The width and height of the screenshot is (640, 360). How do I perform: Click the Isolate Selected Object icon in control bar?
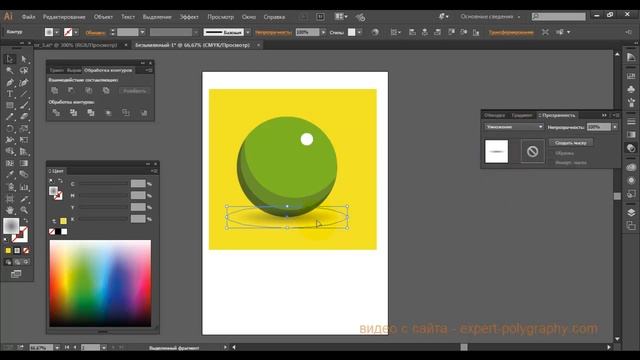point(545,32)
